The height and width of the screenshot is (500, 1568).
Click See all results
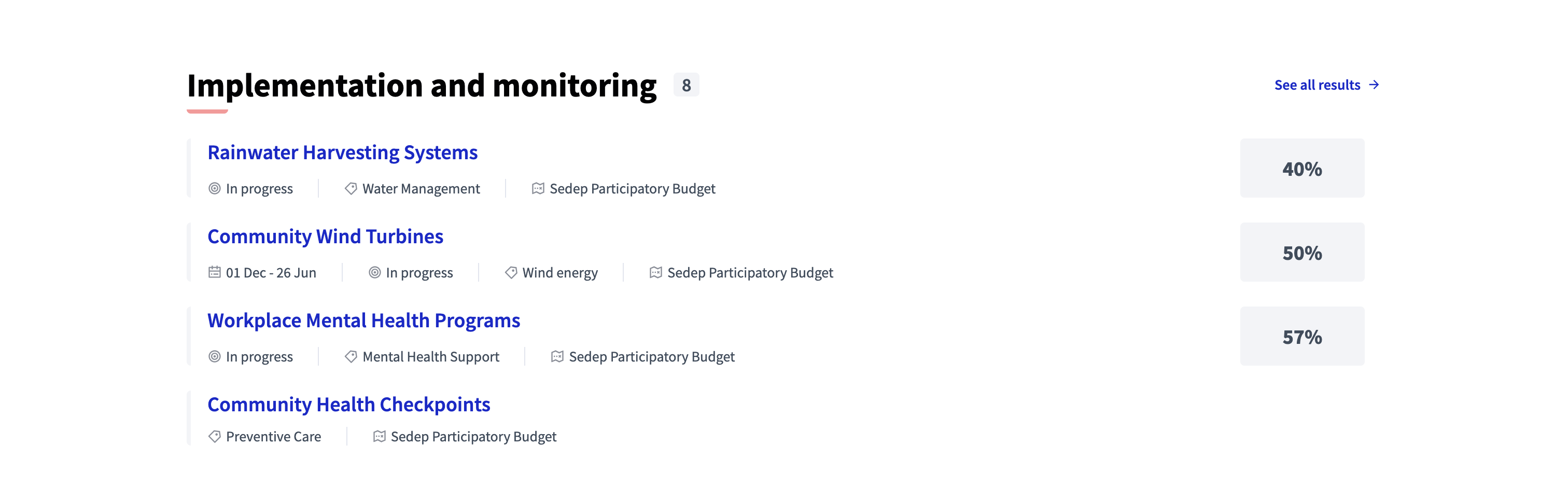pos(1318,85)
